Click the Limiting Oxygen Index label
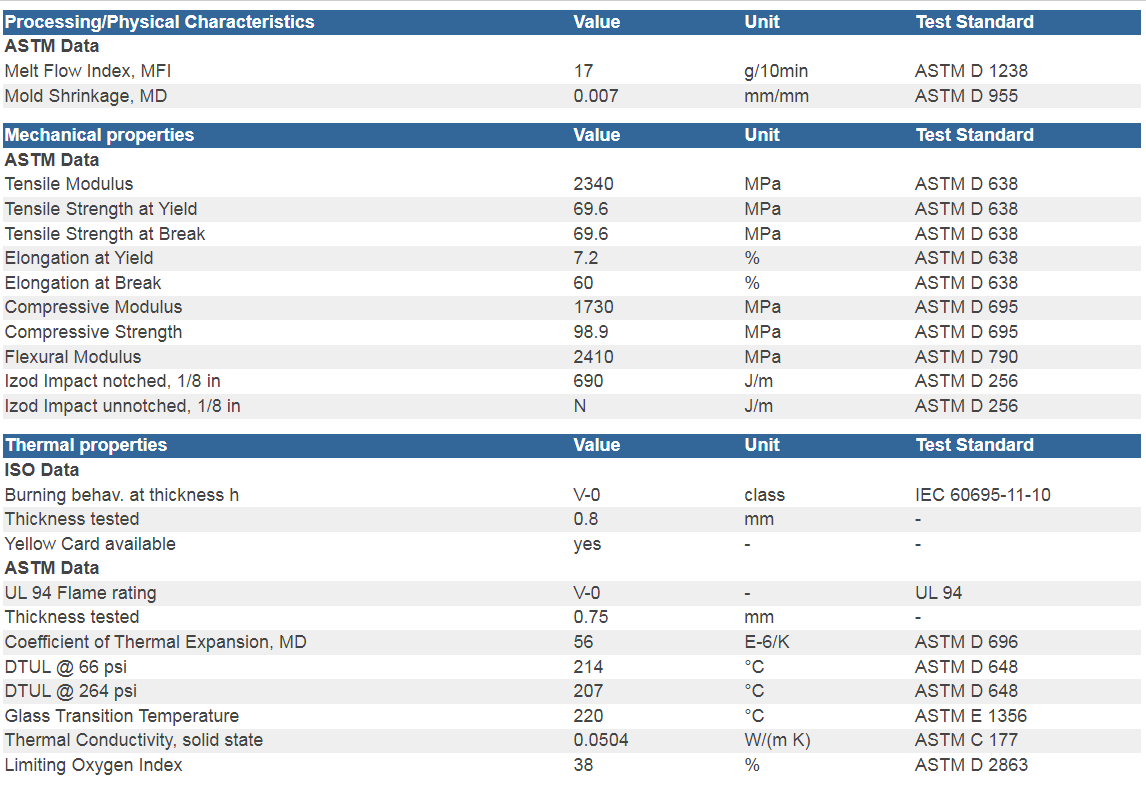The height and width of the screenshot is (791, 1146). [94, 765]
